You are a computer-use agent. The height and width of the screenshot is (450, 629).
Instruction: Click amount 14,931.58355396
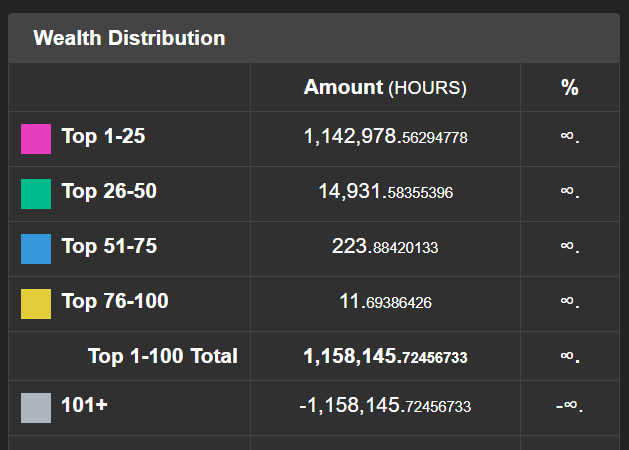386,191
